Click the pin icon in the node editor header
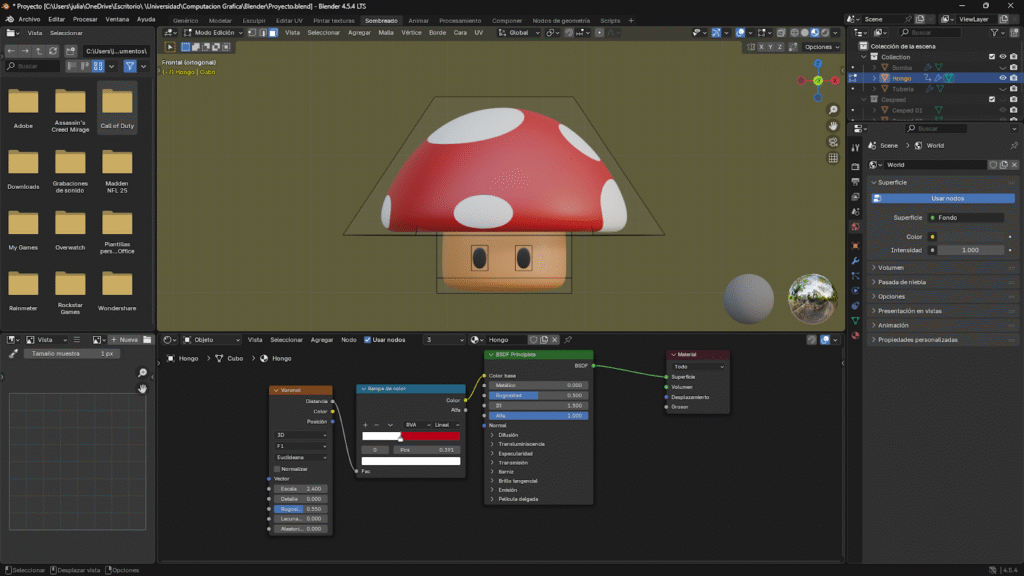Image resolution: width=1024 pixels, height=576 pixels. (569, 340)
